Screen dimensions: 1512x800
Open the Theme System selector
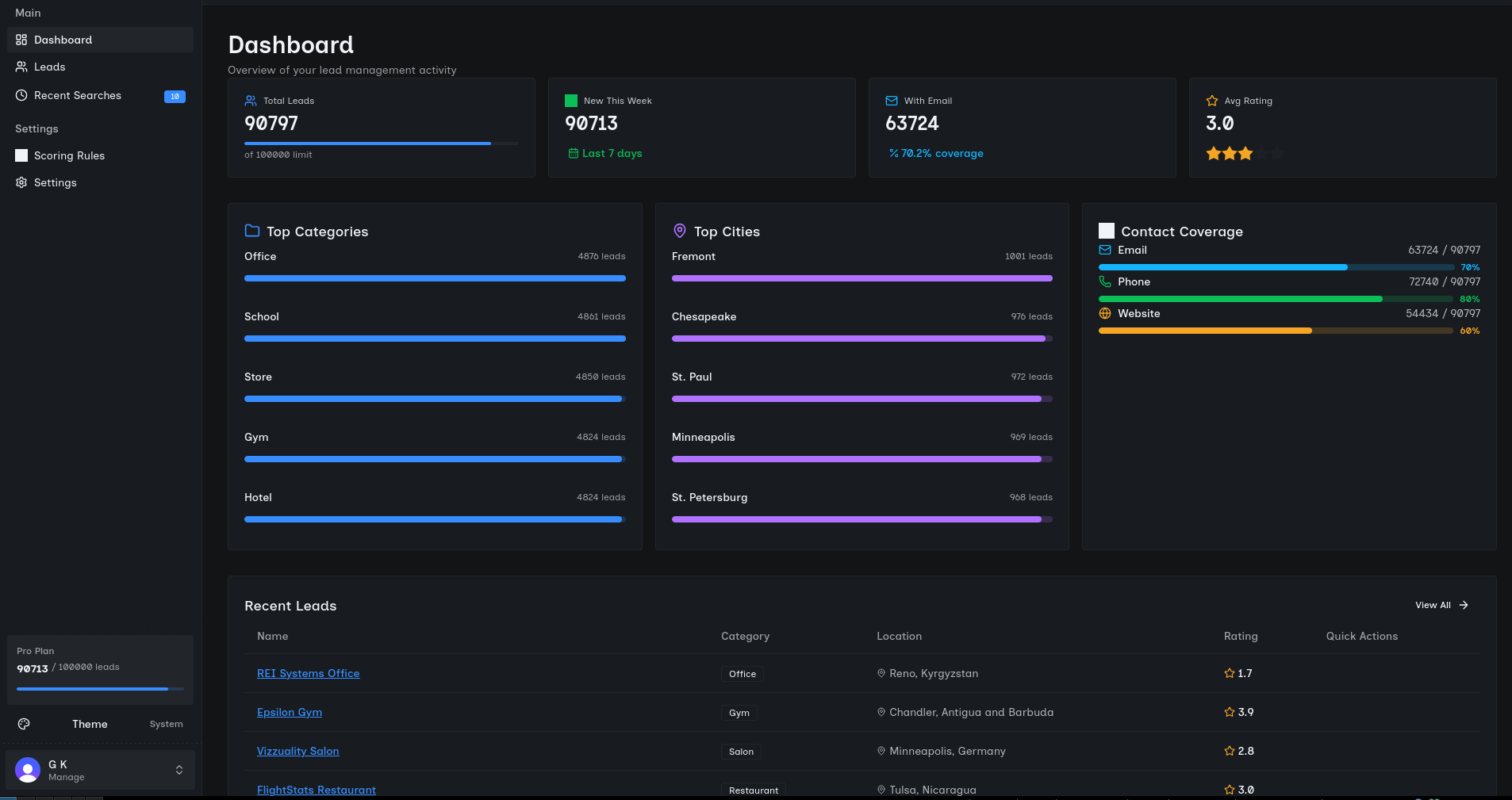166,724
